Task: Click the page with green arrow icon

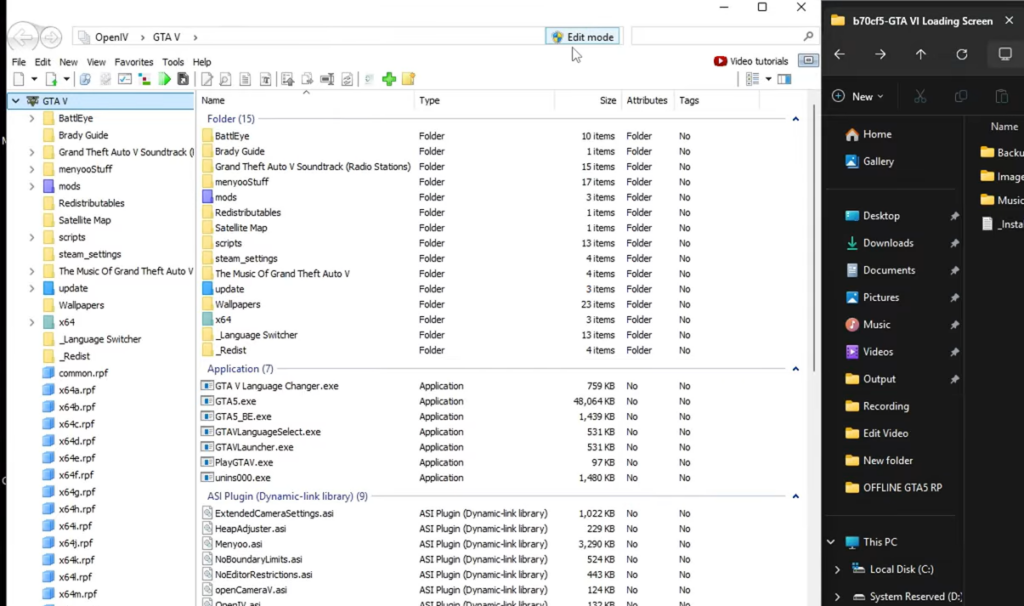Action: click(51, 79)
